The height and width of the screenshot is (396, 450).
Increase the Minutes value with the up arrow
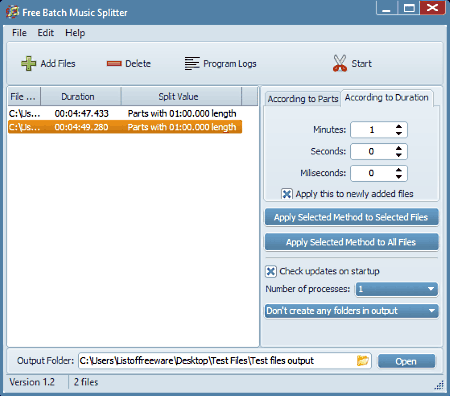click(399, 126)
